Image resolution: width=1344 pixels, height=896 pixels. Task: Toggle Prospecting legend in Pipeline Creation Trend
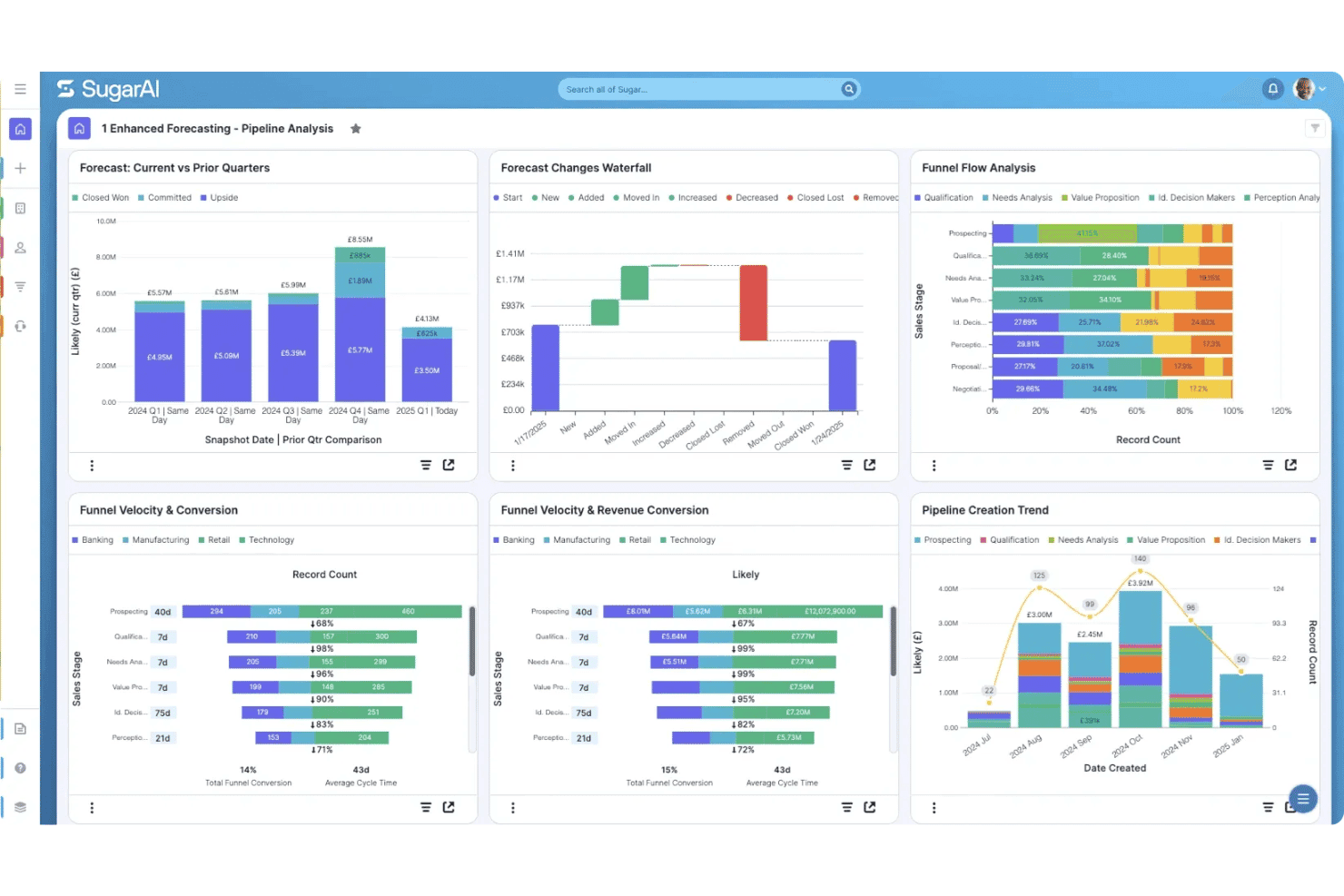coord(943,540)
